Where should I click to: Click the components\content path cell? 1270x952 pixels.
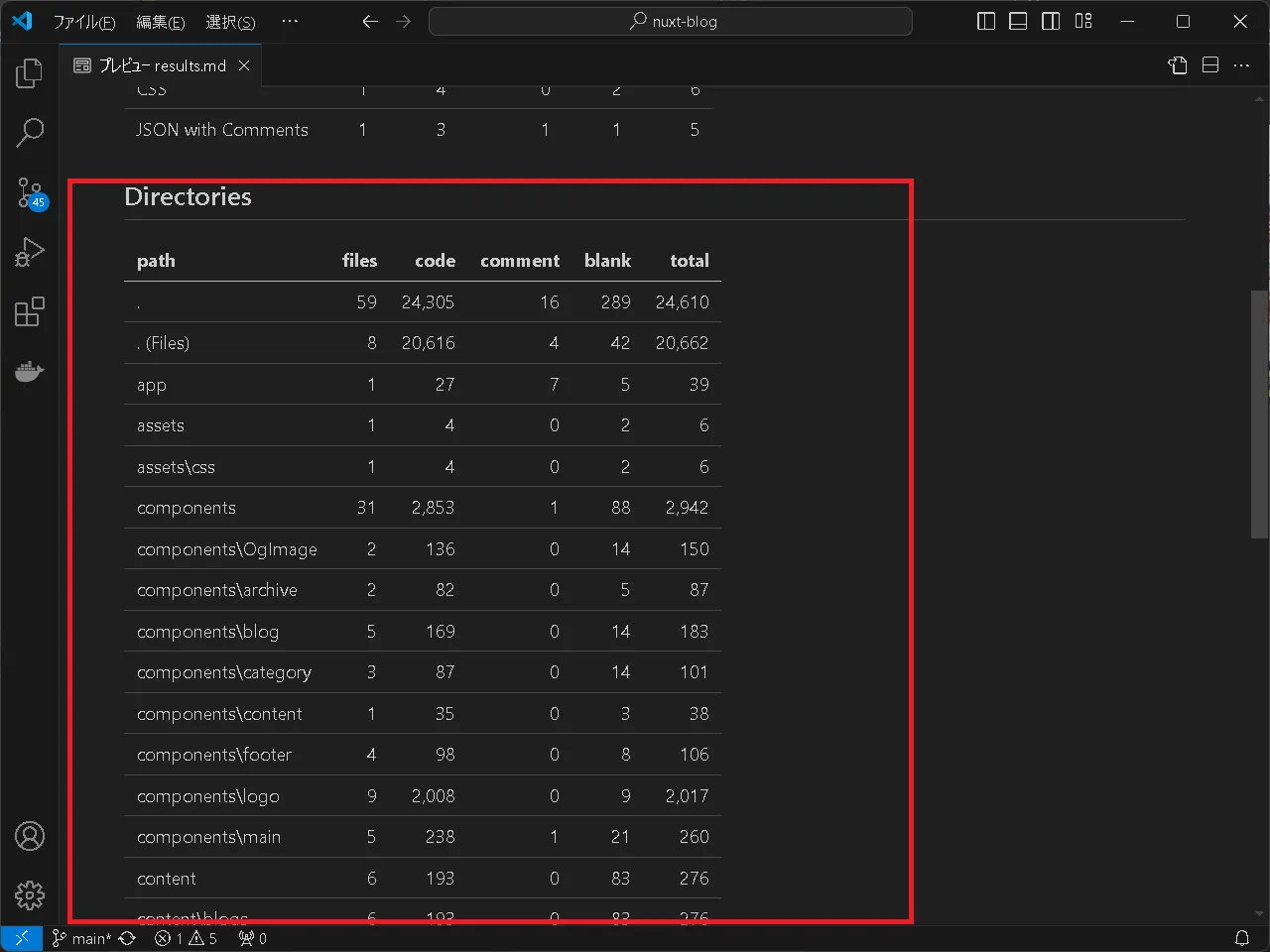coord(219,714)
